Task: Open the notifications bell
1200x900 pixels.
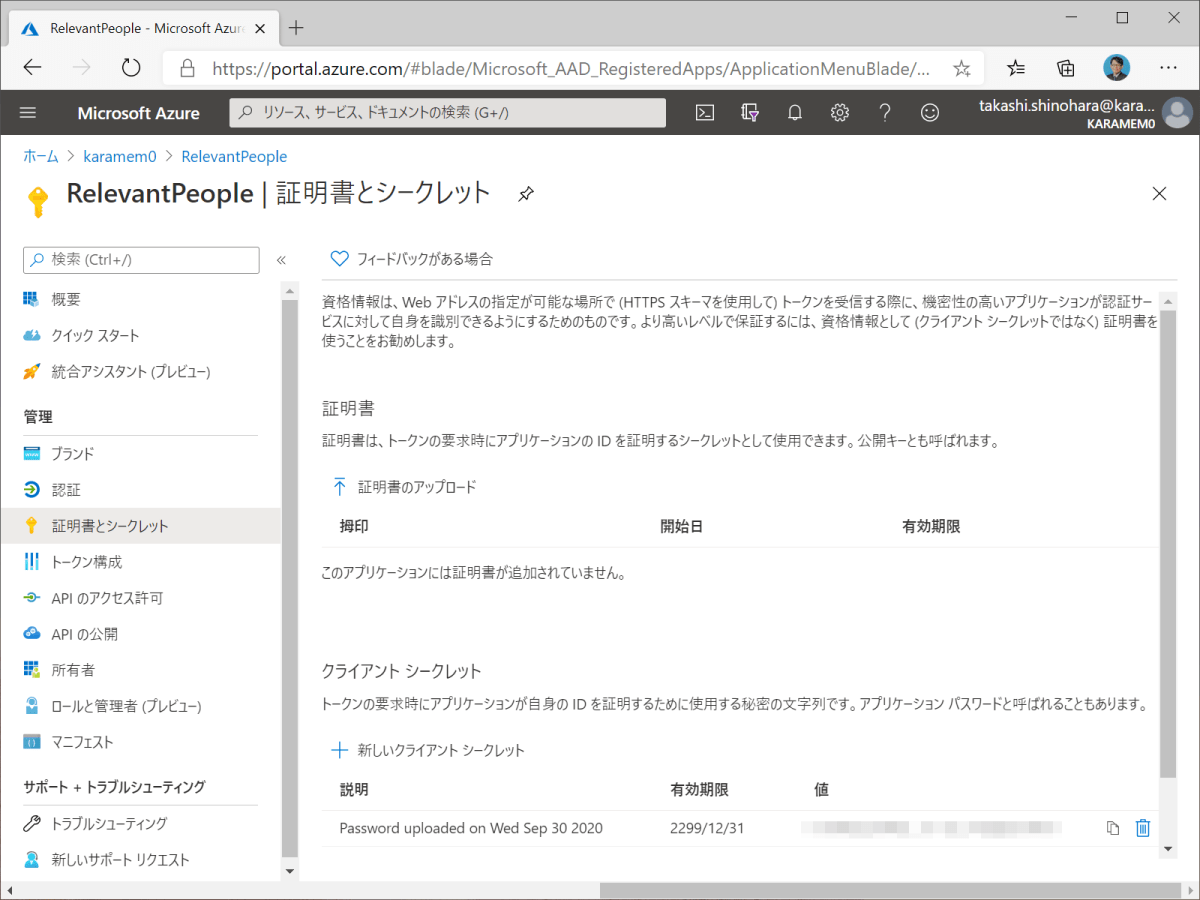Action: pyautogui.click(x=795, y=113)
